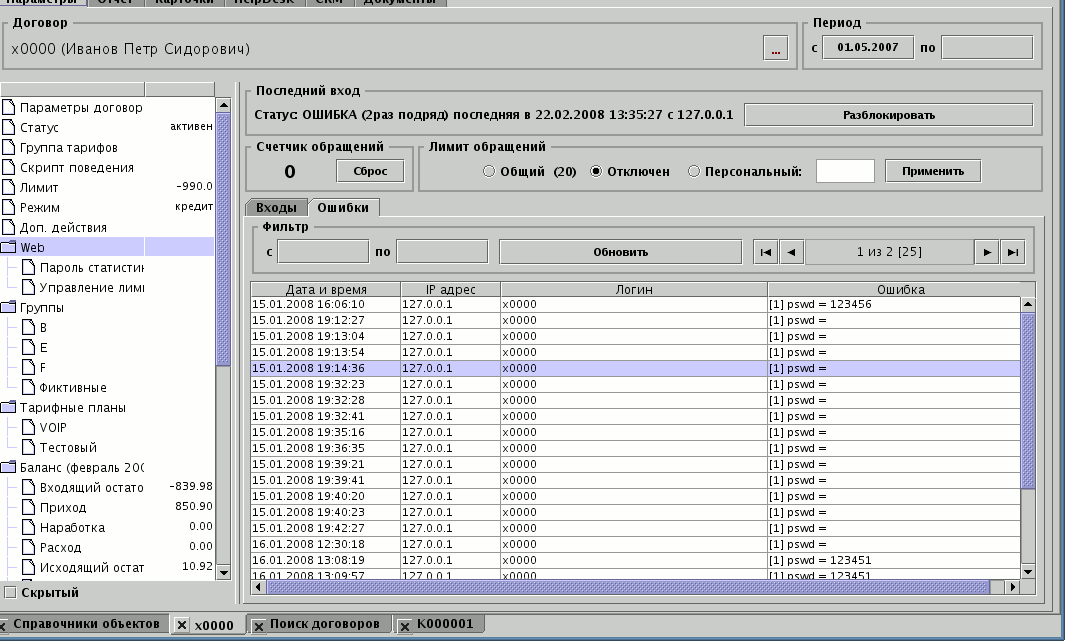The height and width of the screenshot is (641, 1065).
Task: Click the personal limit input field
Action: 845,171
